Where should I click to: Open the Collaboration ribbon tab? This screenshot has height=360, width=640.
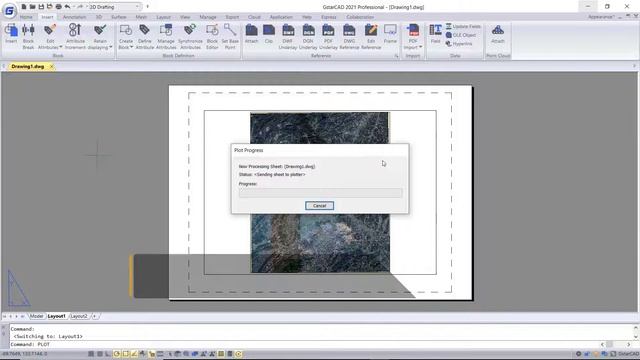click(360, 17)
